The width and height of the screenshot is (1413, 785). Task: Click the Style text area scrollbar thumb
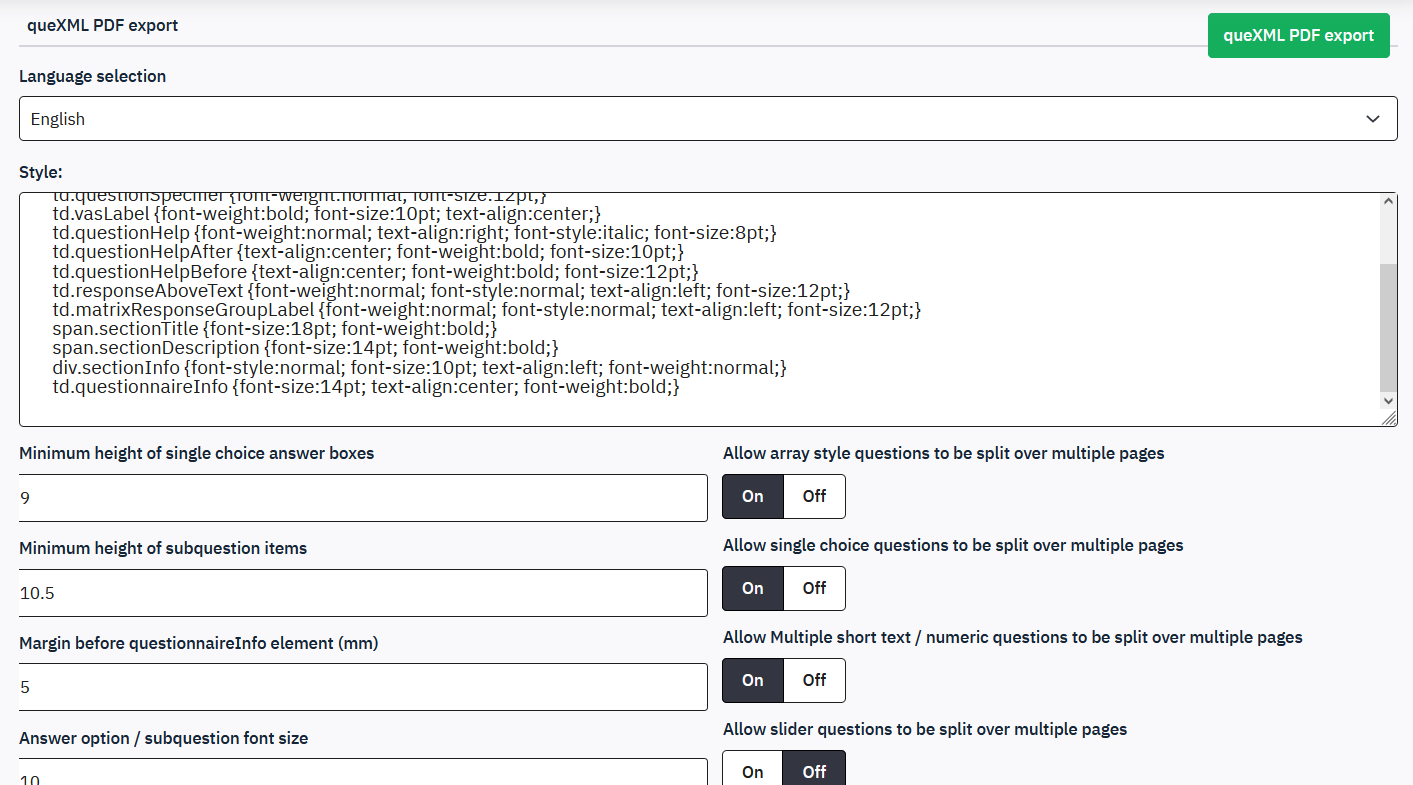coord(1388,328)
